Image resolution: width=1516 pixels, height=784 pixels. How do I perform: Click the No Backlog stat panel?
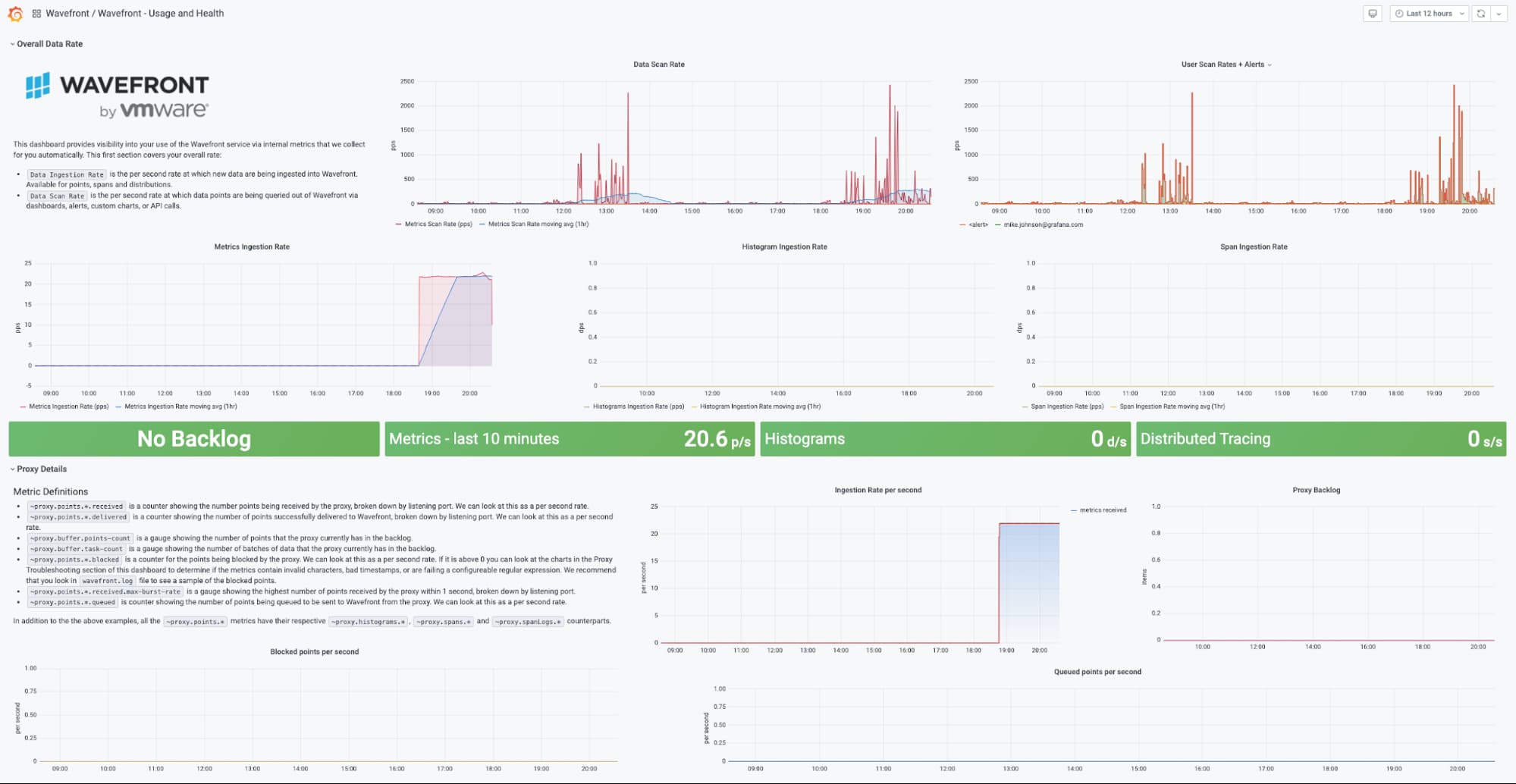[x=194, y=439]
